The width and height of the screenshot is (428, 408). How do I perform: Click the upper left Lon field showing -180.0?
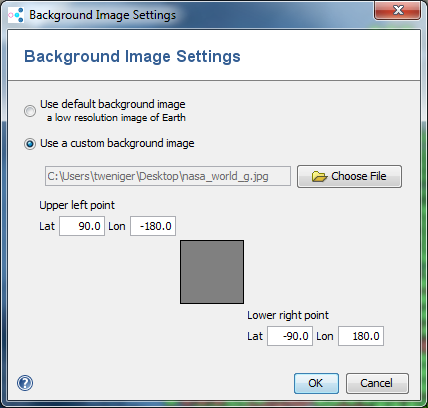pos(153,226)
